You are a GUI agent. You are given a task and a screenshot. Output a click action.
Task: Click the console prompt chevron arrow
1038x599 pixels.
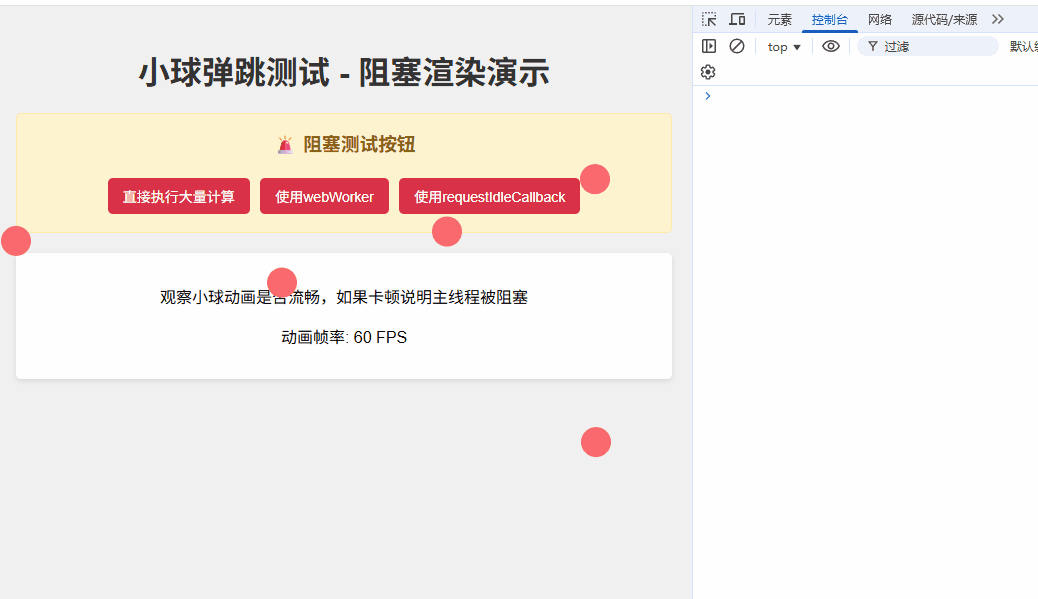708,96
